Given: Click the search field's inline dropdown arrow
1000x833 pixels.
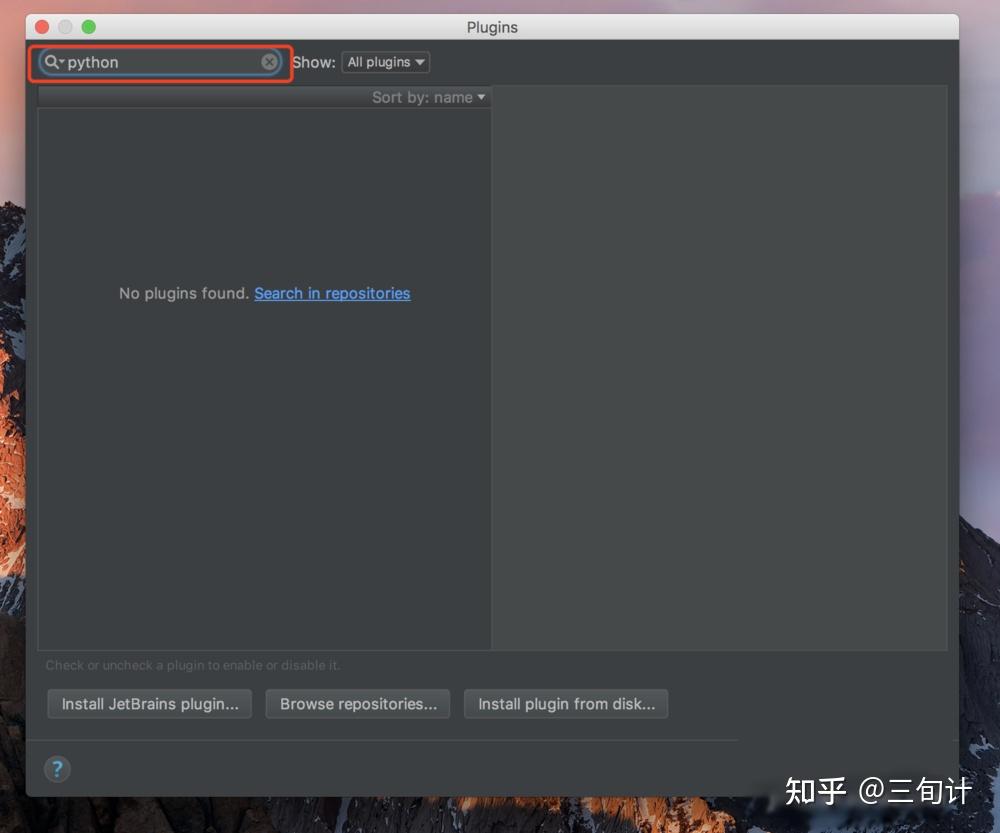Looking at the screenshot, I should click(x=62, y=62).
